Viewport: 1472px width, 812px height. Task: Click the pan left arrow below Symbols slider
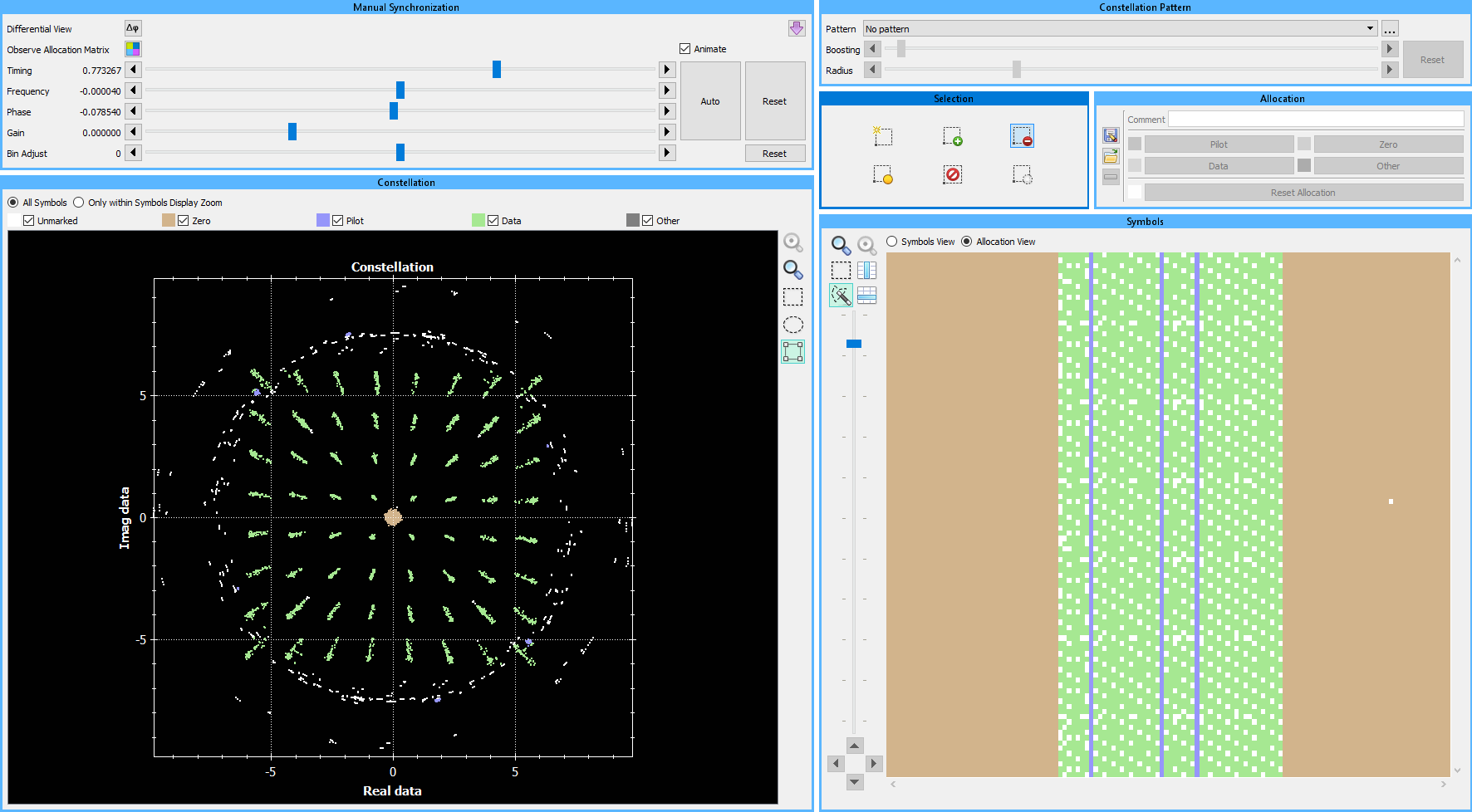click(x=837, y=764)
